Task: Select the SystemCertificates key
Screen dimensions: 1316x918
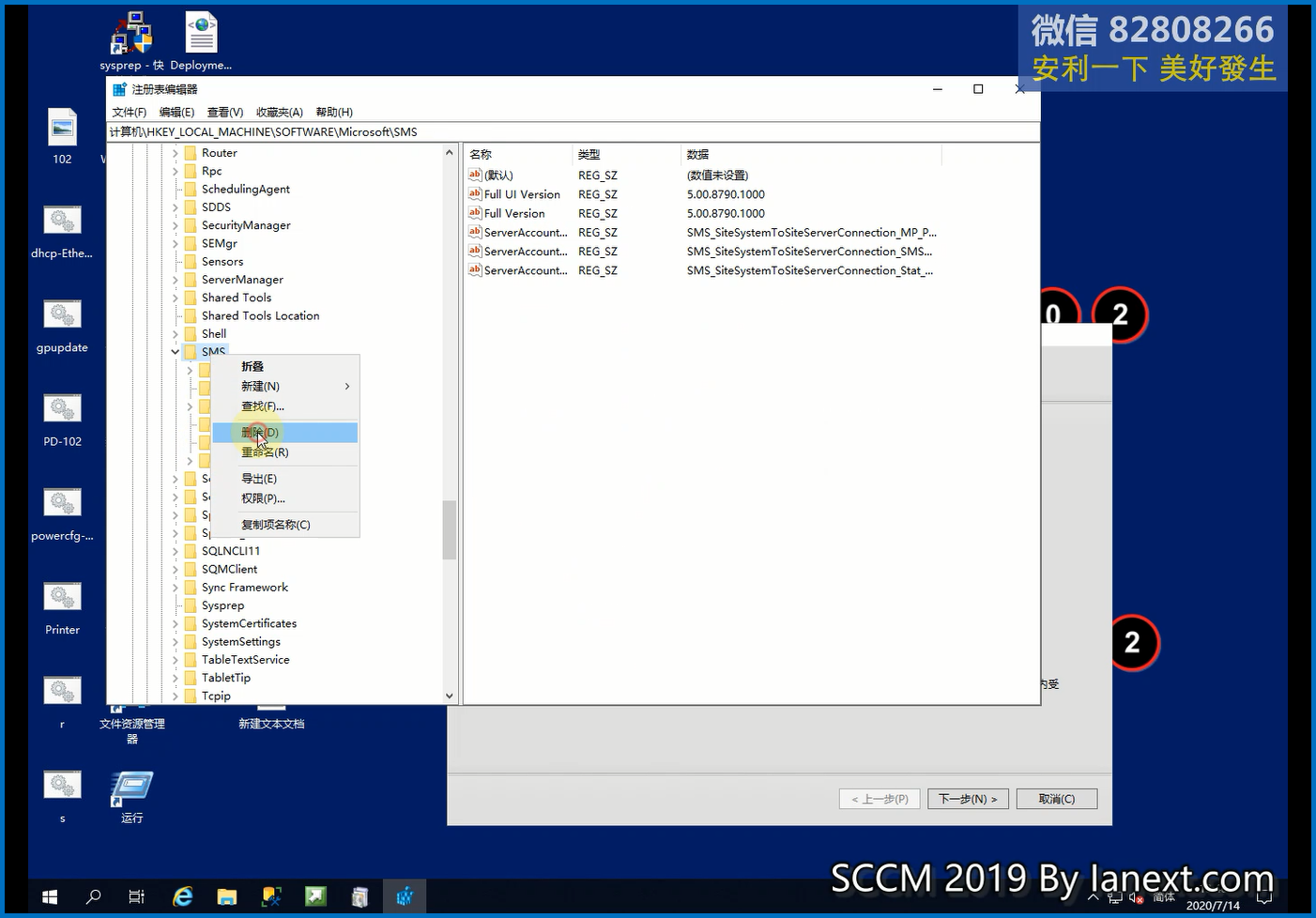Action: click(249, 623)
